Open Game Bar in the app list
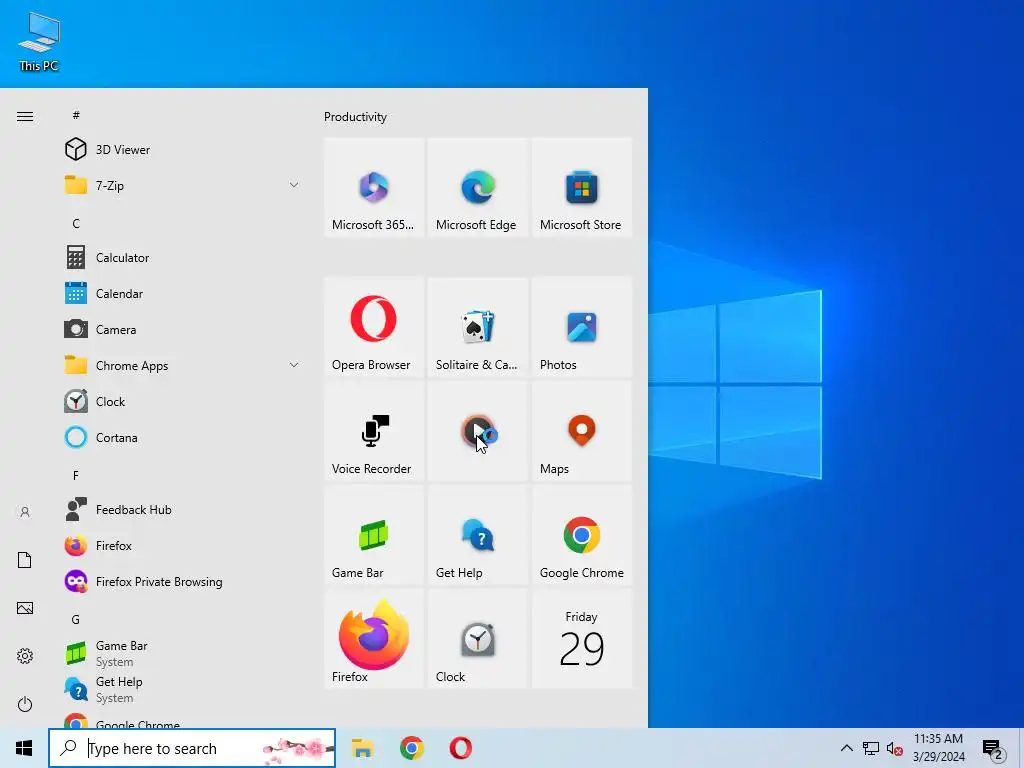 183,653
